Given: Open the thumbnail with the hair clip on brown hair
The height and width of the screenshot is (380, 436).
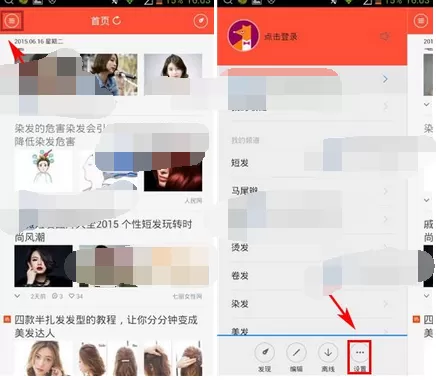Looking at the screenshot, I should (125, 358).
